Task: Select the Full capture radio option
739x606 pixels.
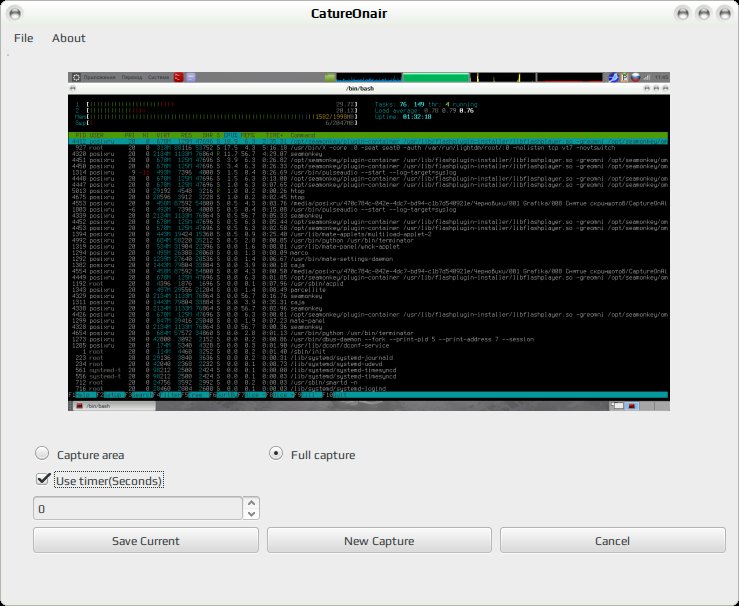Action: [x=276, y=453]
